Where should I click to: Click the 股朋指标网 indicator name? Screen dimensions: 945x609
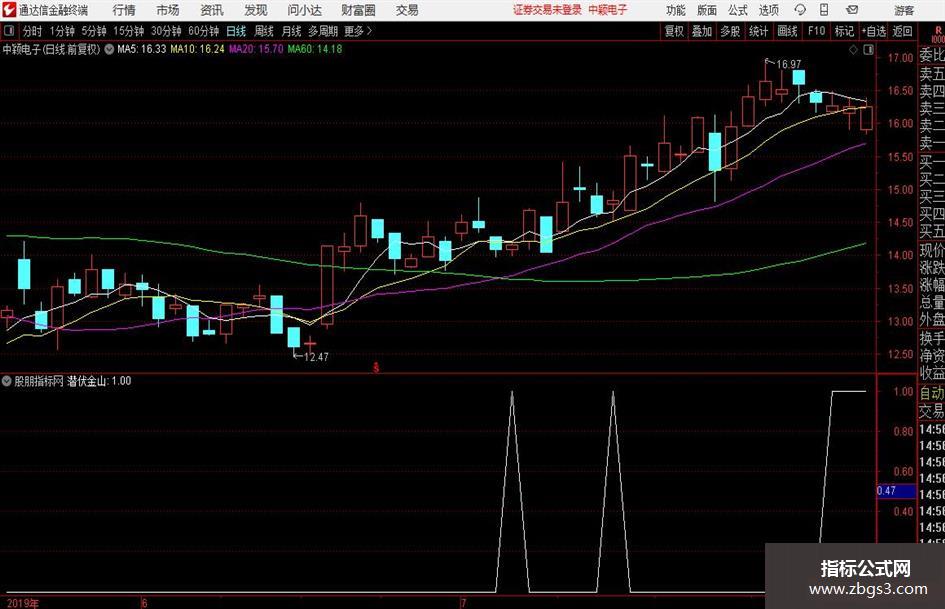point(39,381)
